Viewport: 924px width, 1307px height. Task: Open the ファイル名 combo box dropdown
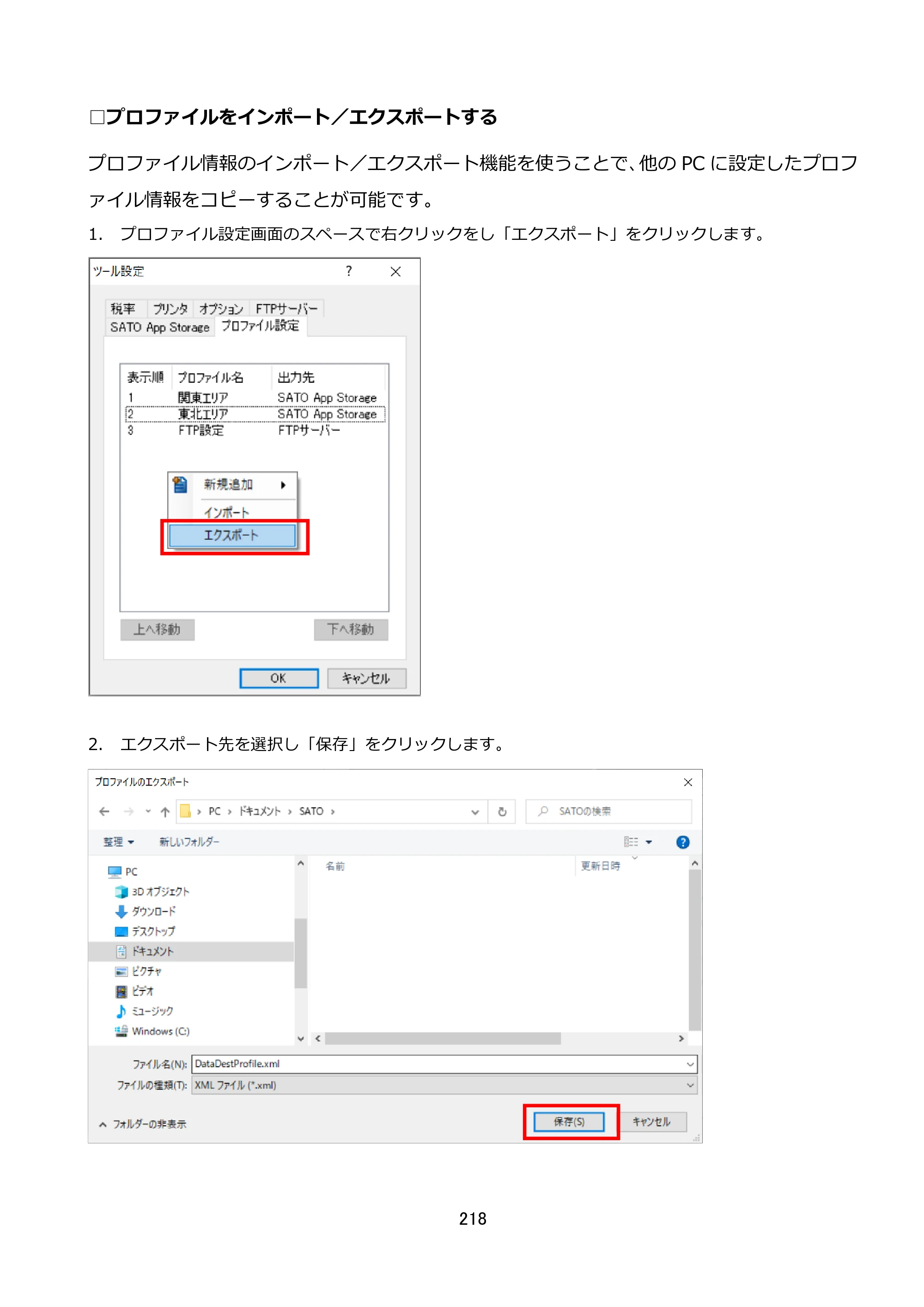[x=690, y=1064]
